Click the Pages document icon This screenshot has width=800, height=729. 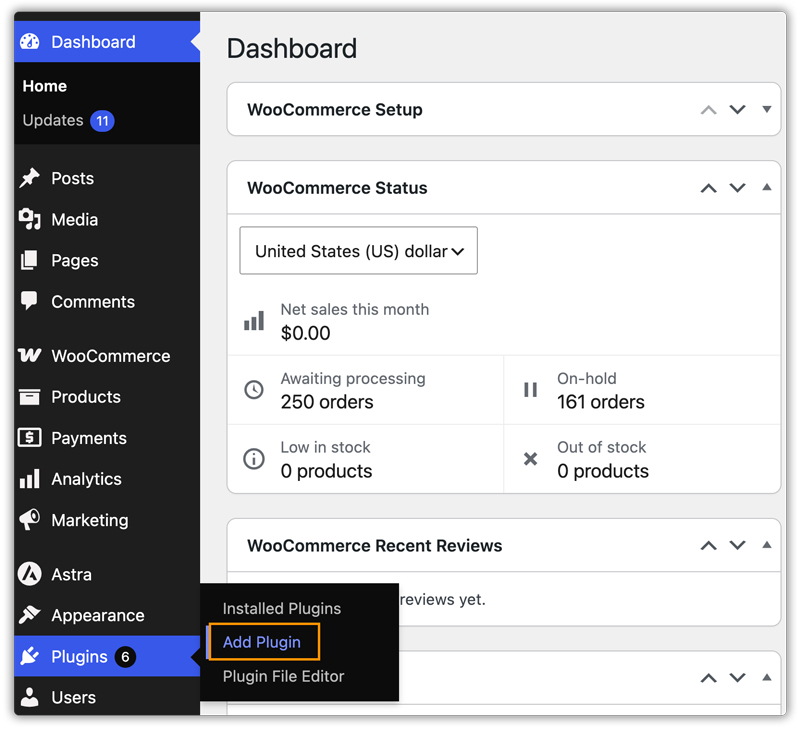29,260
